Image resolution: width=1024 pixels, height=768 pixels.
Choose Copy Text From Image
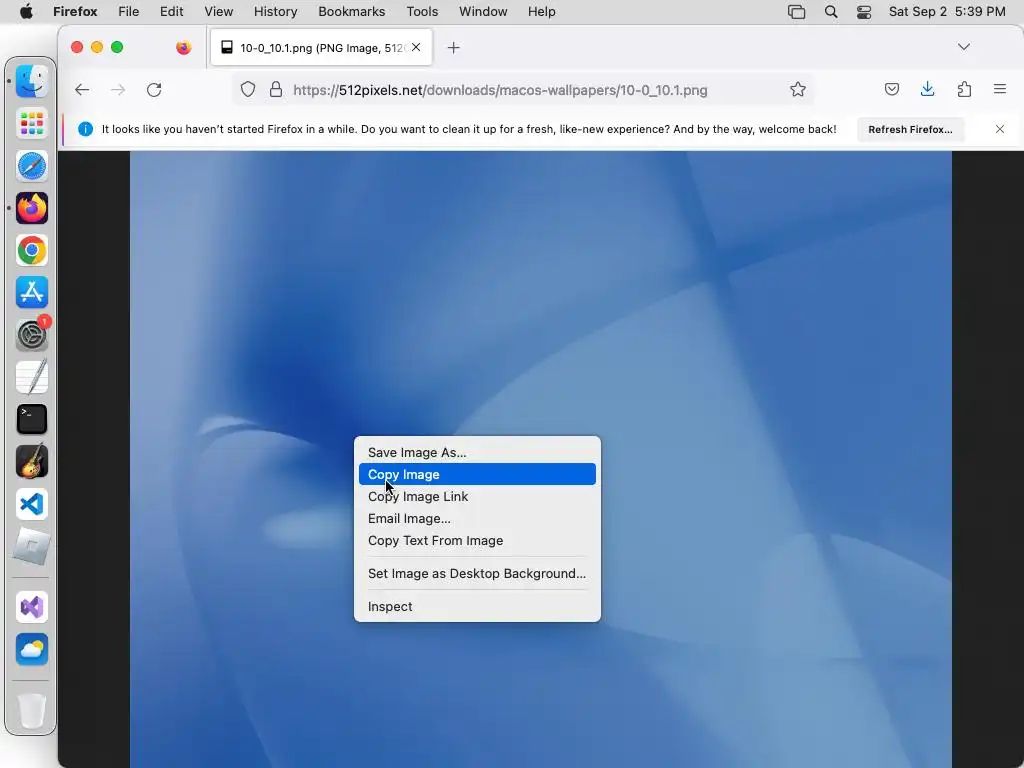[x=477, y=541]
